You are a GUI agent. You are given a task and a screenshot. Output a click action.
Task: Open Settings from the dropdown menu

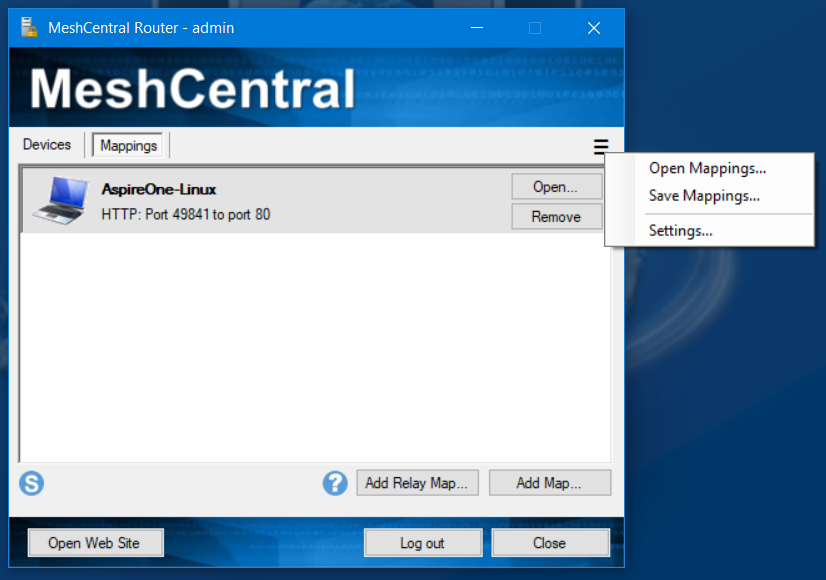680,230
